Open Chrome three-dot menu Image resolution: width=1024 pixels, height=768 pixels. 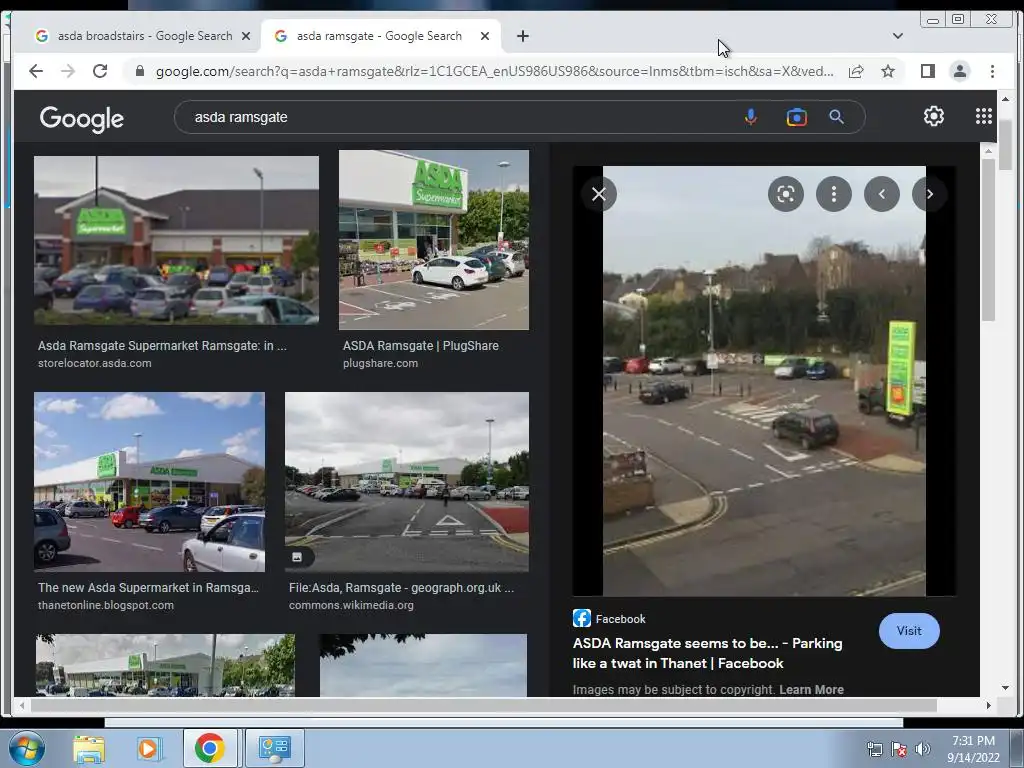click(992, 71)
